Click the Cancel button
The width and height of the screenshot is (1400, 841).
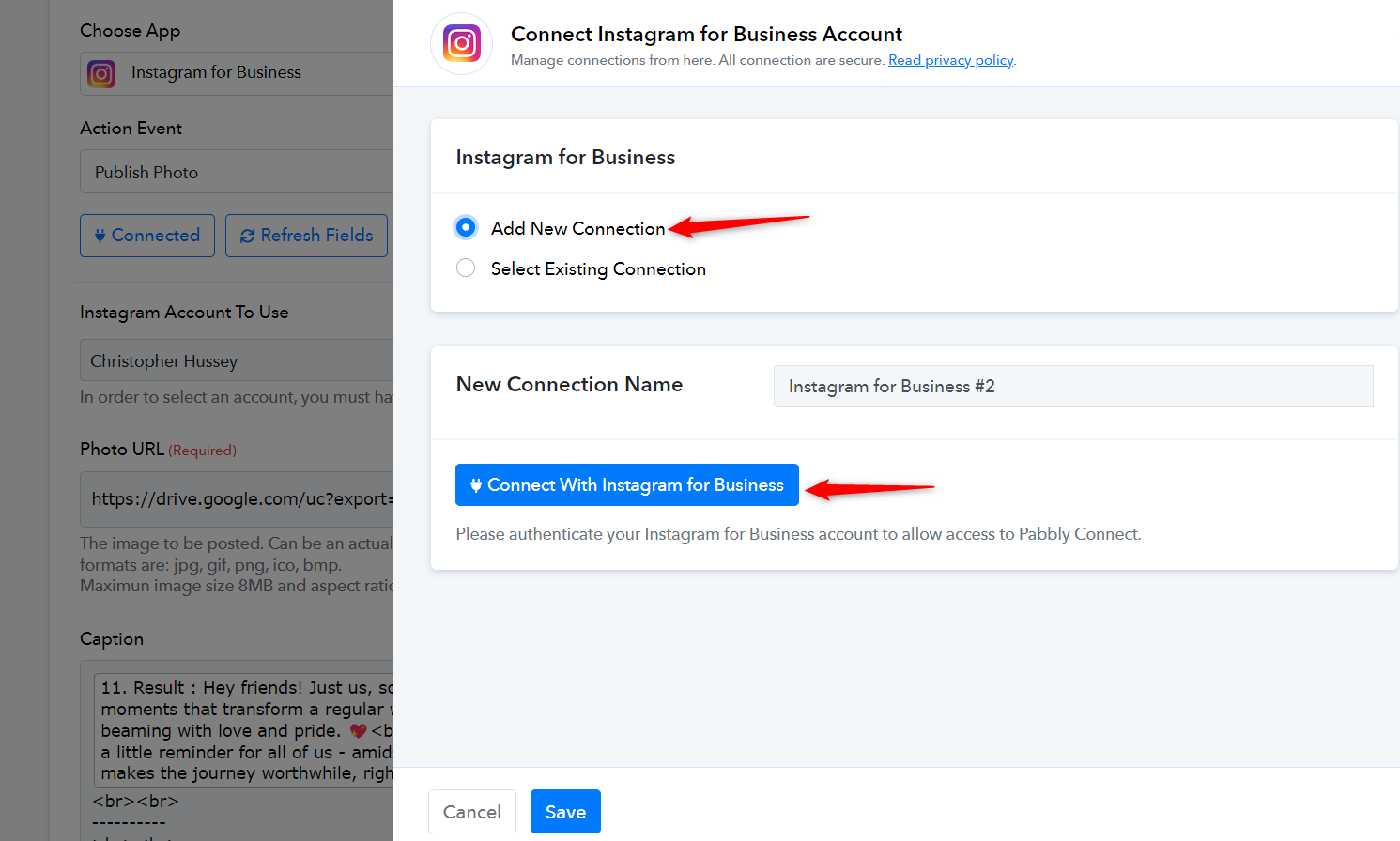[472, 812]
